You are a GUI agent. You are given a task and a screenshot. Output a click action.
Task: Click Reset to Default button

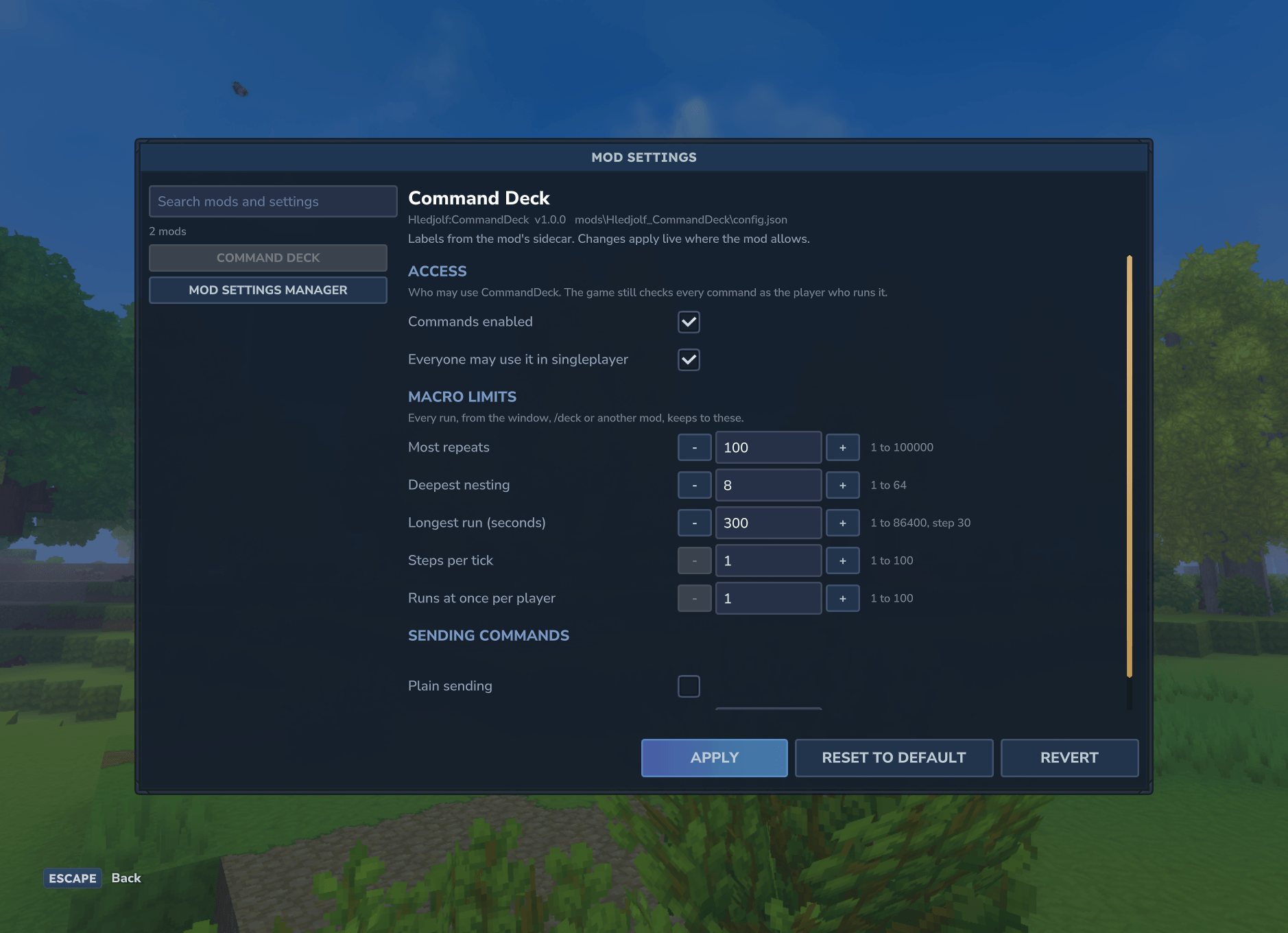pos(894,758)
